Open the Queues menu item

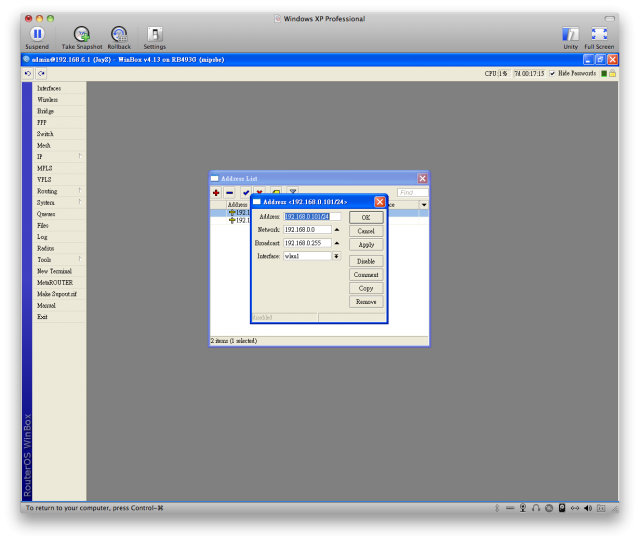click(x=59, y=214)
